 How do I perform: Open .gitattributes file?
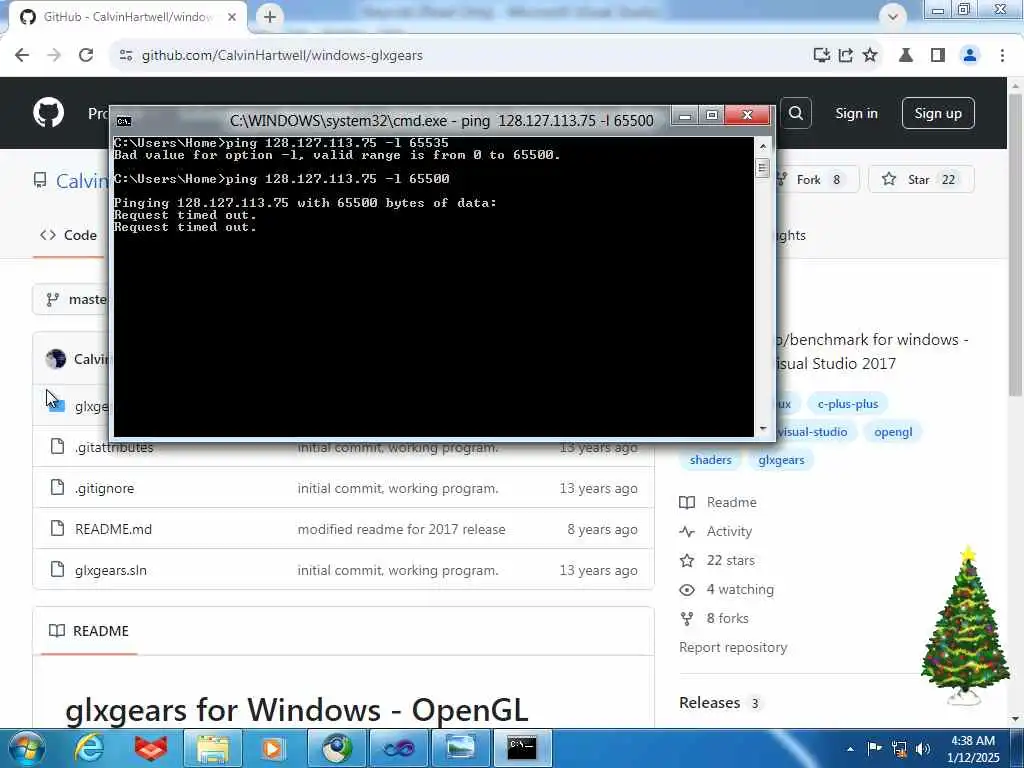pyautogui.click(x=114, y=447)
